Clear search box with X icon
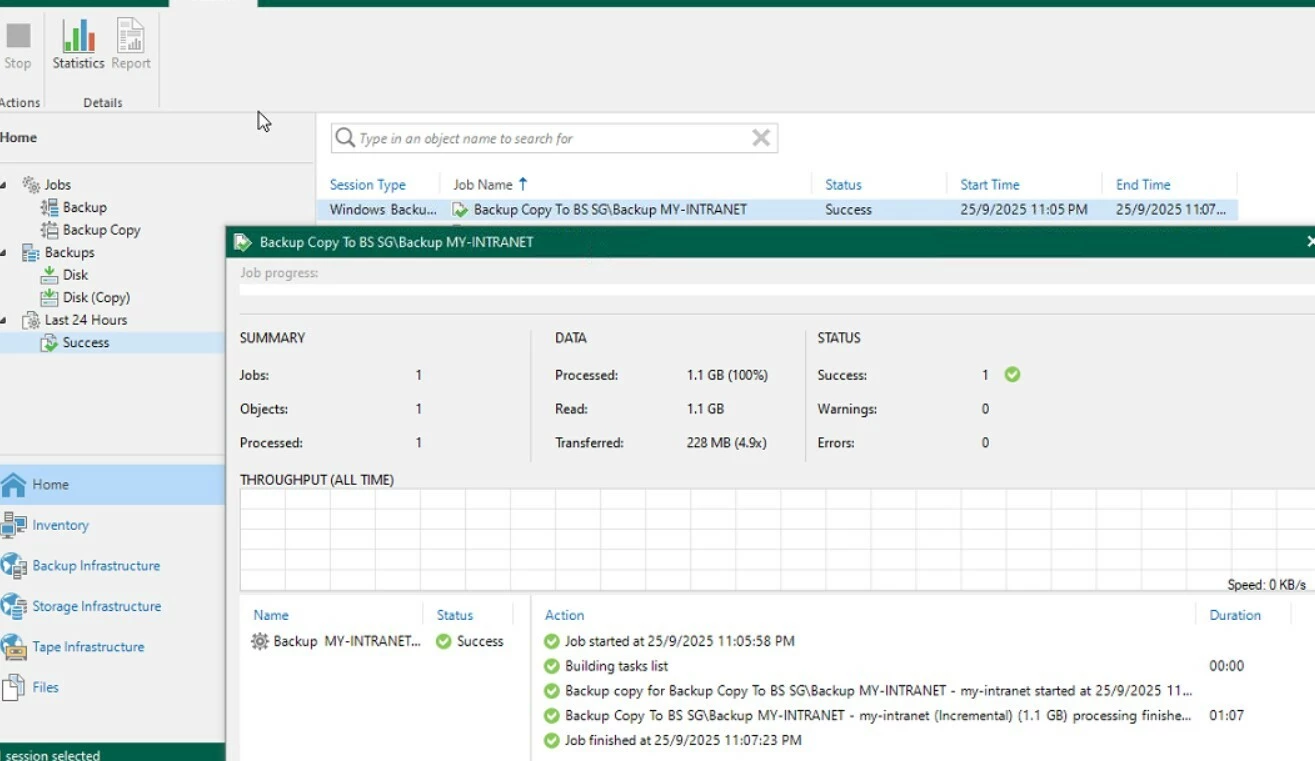The image size is (1315, 761). coord(761,138)
